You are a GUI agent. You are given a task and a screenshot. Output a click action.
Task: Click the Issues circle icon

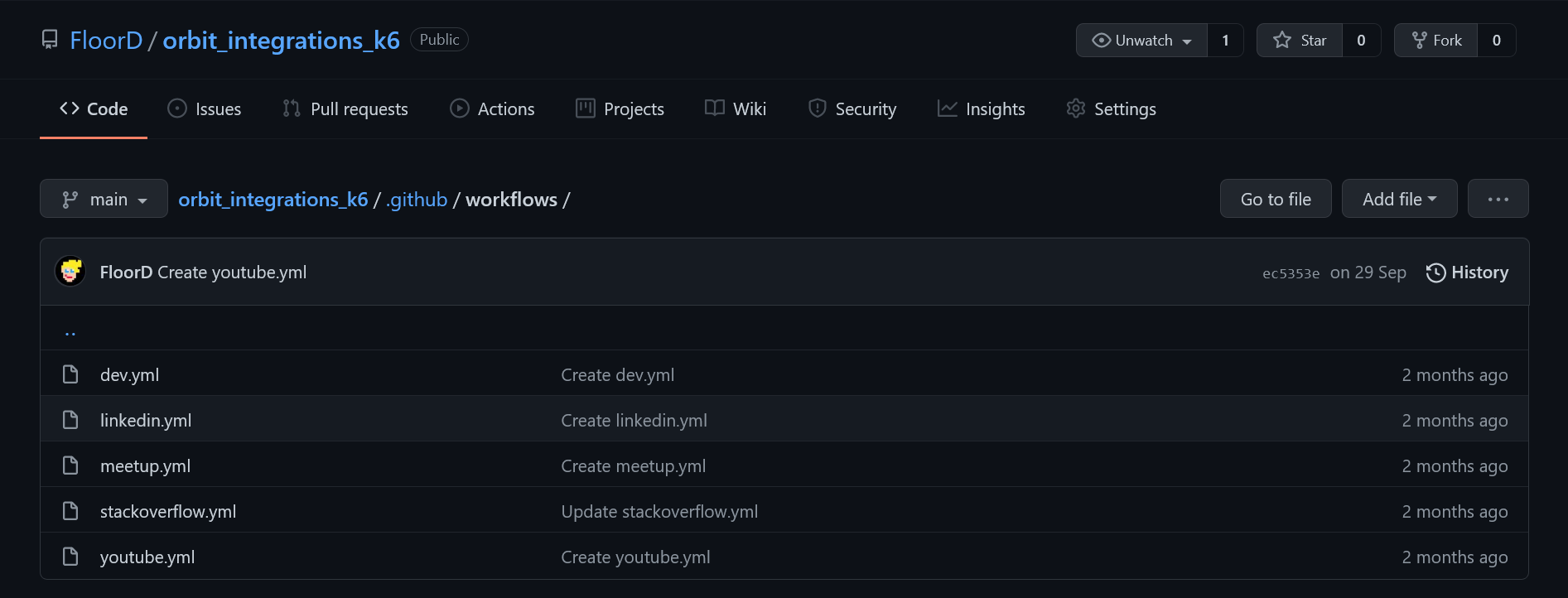177,109
